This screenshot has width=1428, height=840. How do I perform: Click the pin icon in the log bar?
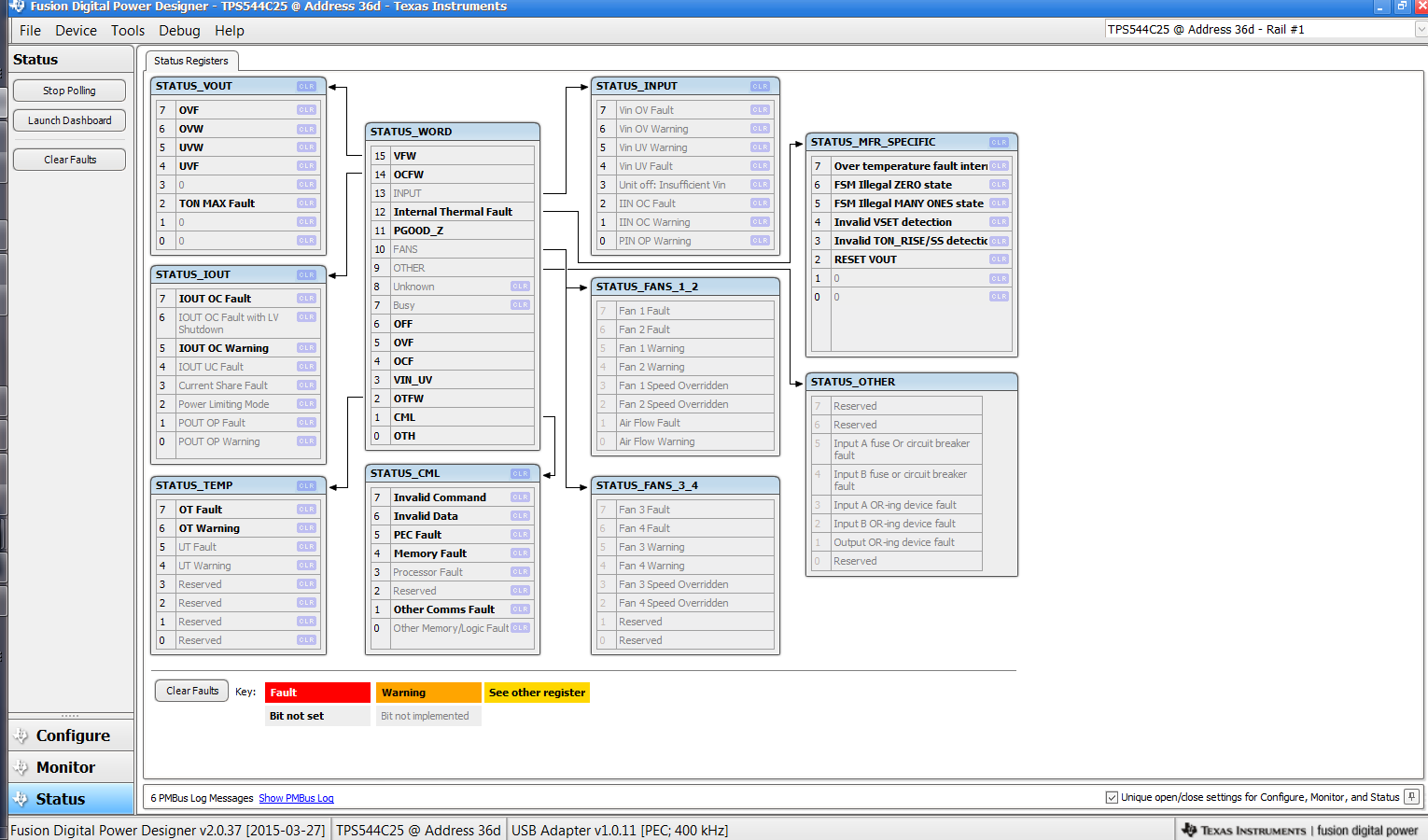point(1411,797)
